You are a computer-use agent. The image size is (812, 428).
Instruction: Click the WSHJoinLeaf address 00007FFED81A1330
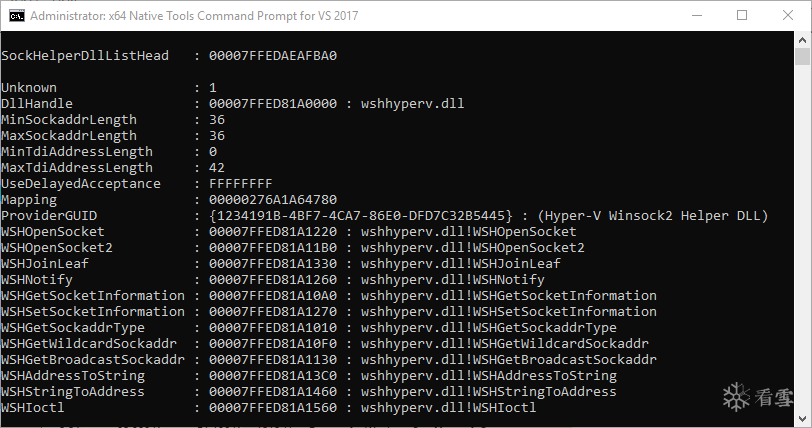point(273,264)
